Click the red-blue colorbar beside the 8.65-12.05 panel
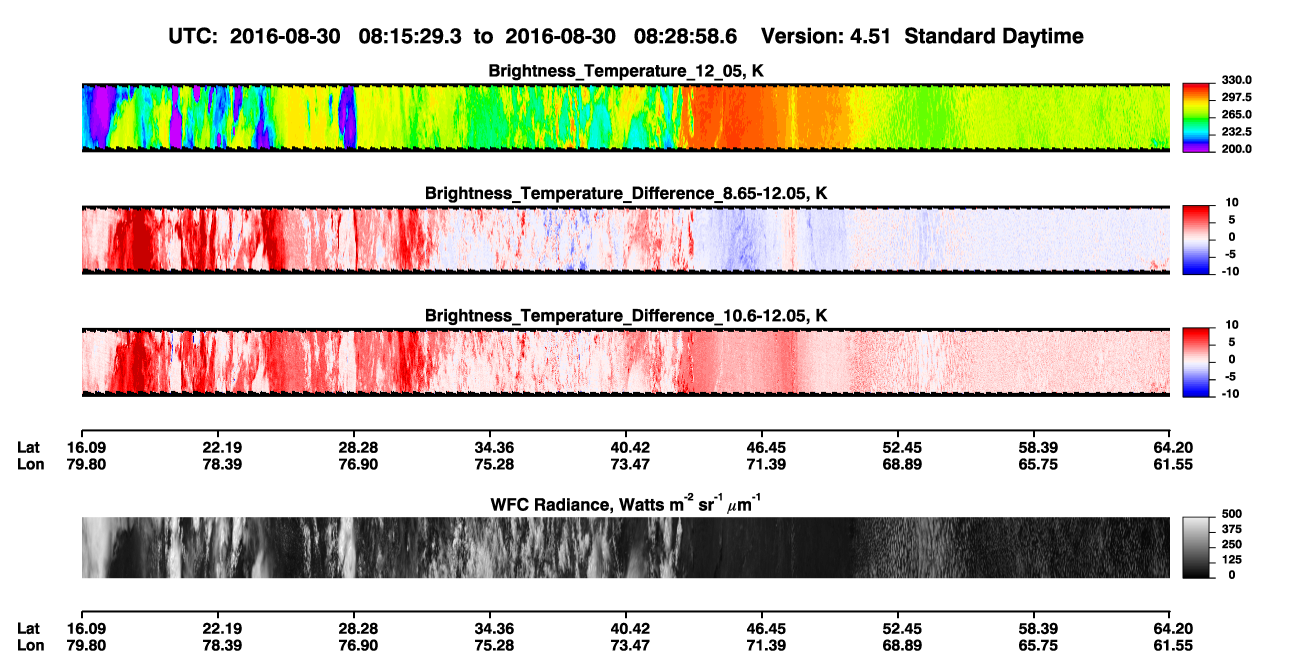 click(1195, 239)
